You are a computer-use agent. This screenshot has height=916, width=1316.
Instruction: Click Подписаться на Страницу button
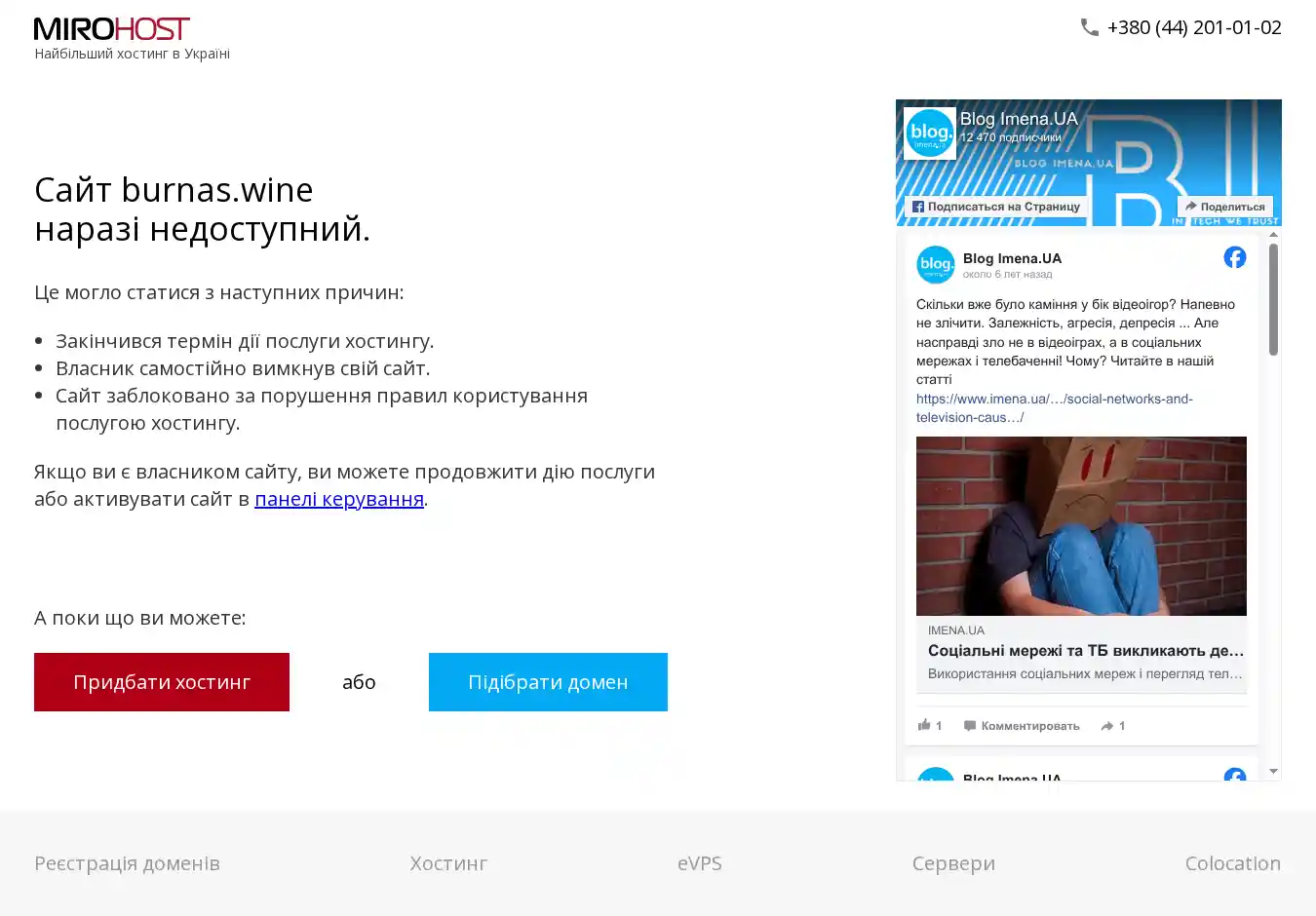[996, 207]
